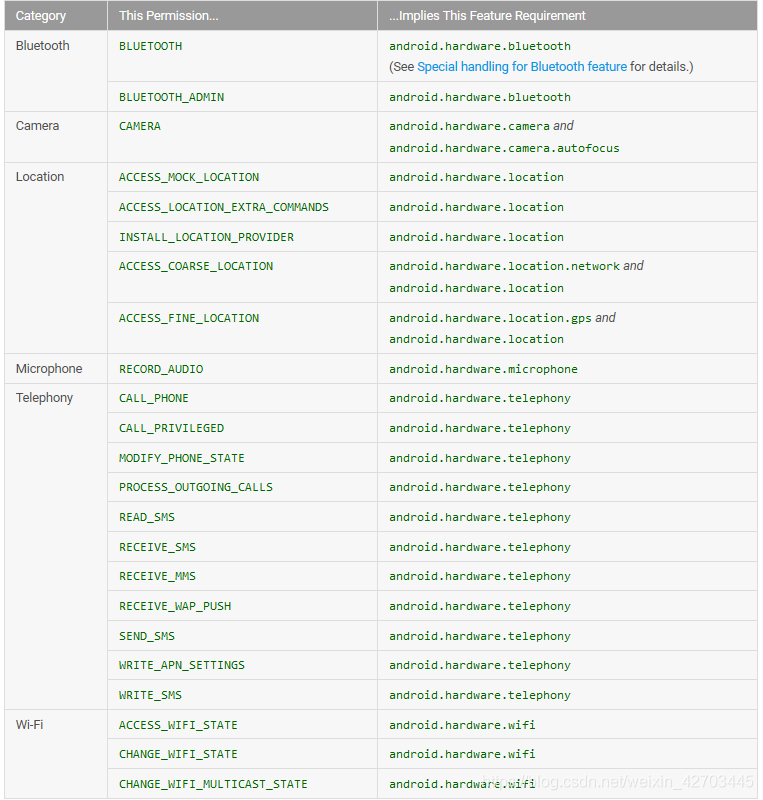The width and height of the screenshot is (763, 800).
Task: Click android.hardware.location.gps feature text
Action: pyautogui.click(x=490, y=318)
